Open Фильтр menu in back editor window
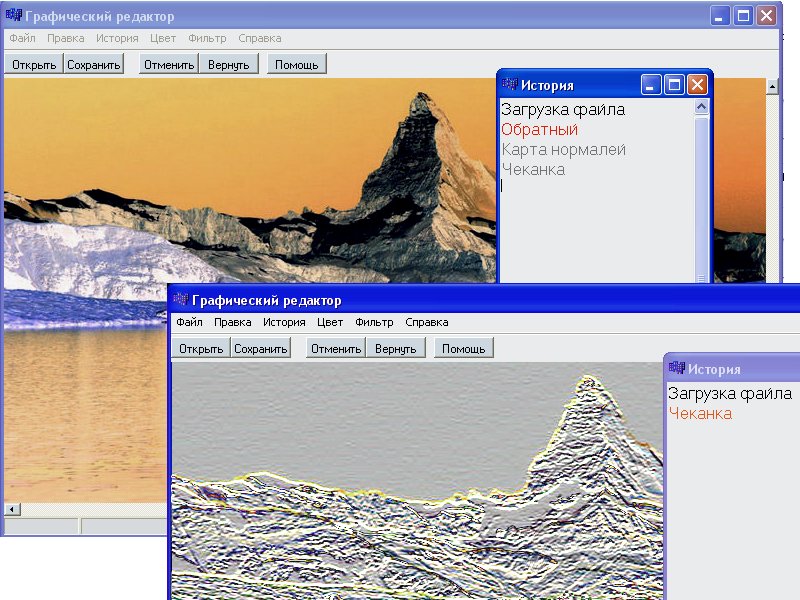Image resolution: width=800 pixels, height=600 pixels. pos(207,38)
